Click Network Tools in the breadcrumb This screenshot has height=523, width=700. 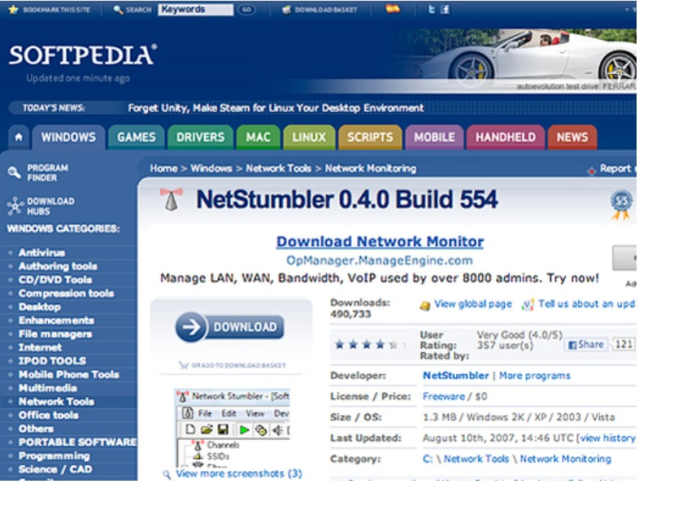coord(278,169)
